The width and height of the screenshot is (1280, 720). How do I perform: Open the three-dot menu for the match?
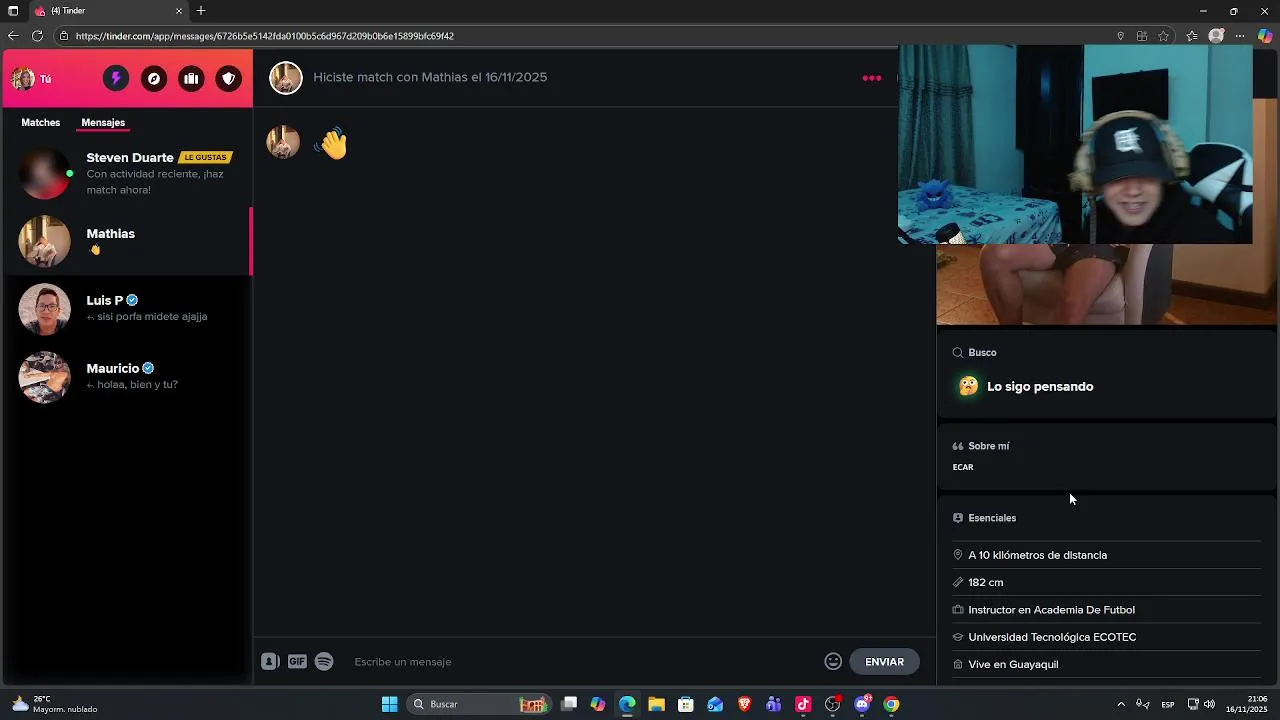[x=872, y=78]
